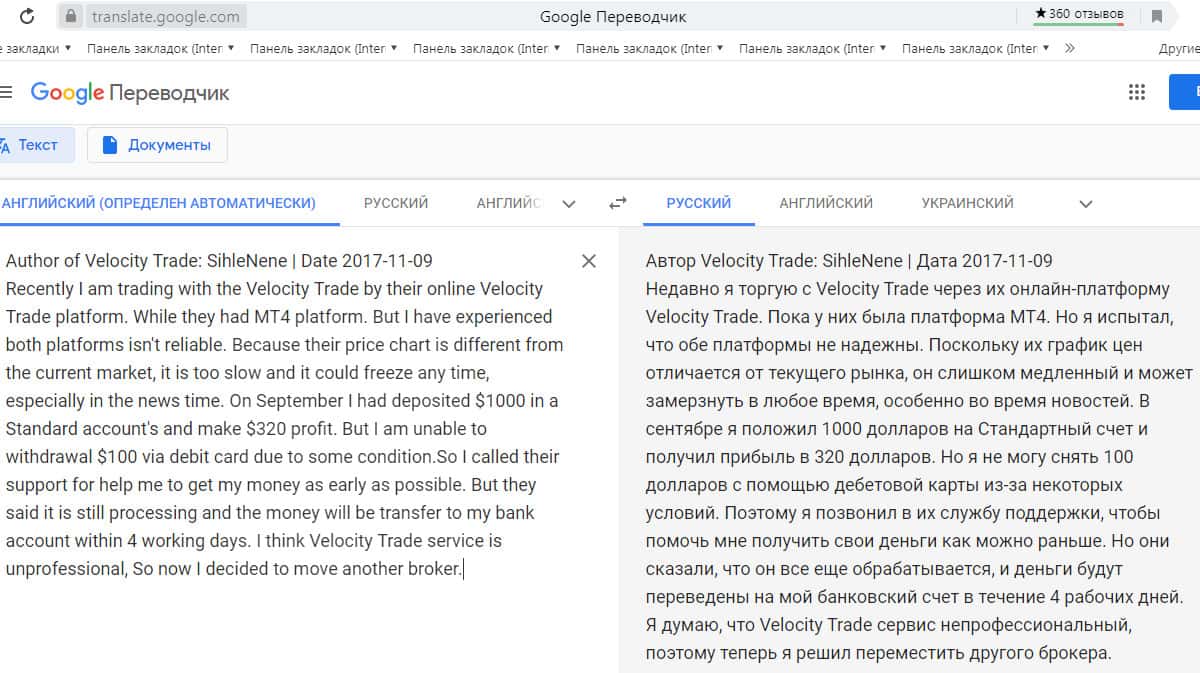Screen dimensions: 1200x673
Task: Expand the target language list chevron
Action: coord(1086,204)
